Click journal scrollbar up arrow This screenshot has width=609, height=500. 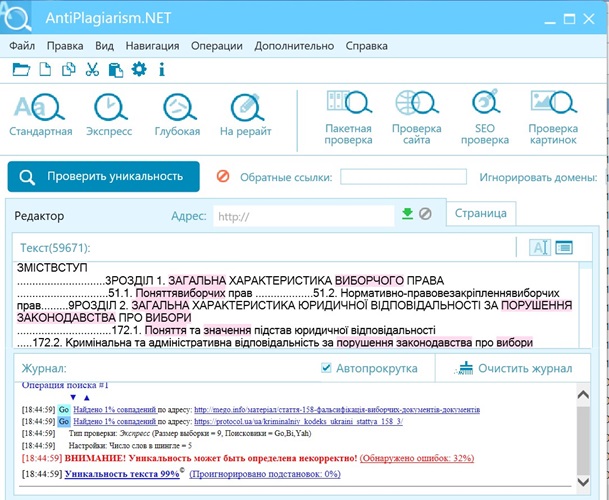click(x=583, y=395)
